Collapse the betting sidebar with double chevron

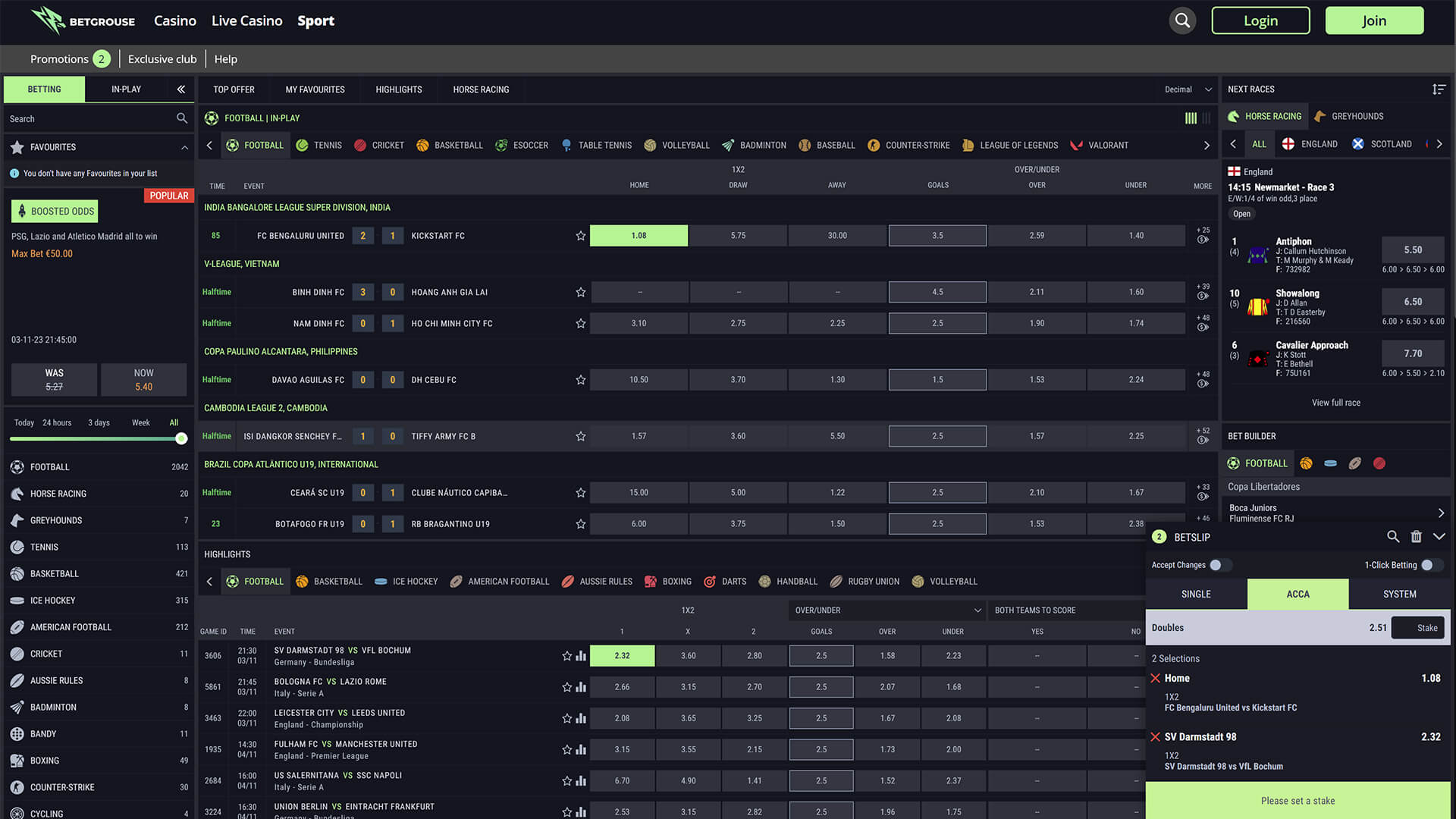click(181, 89)
